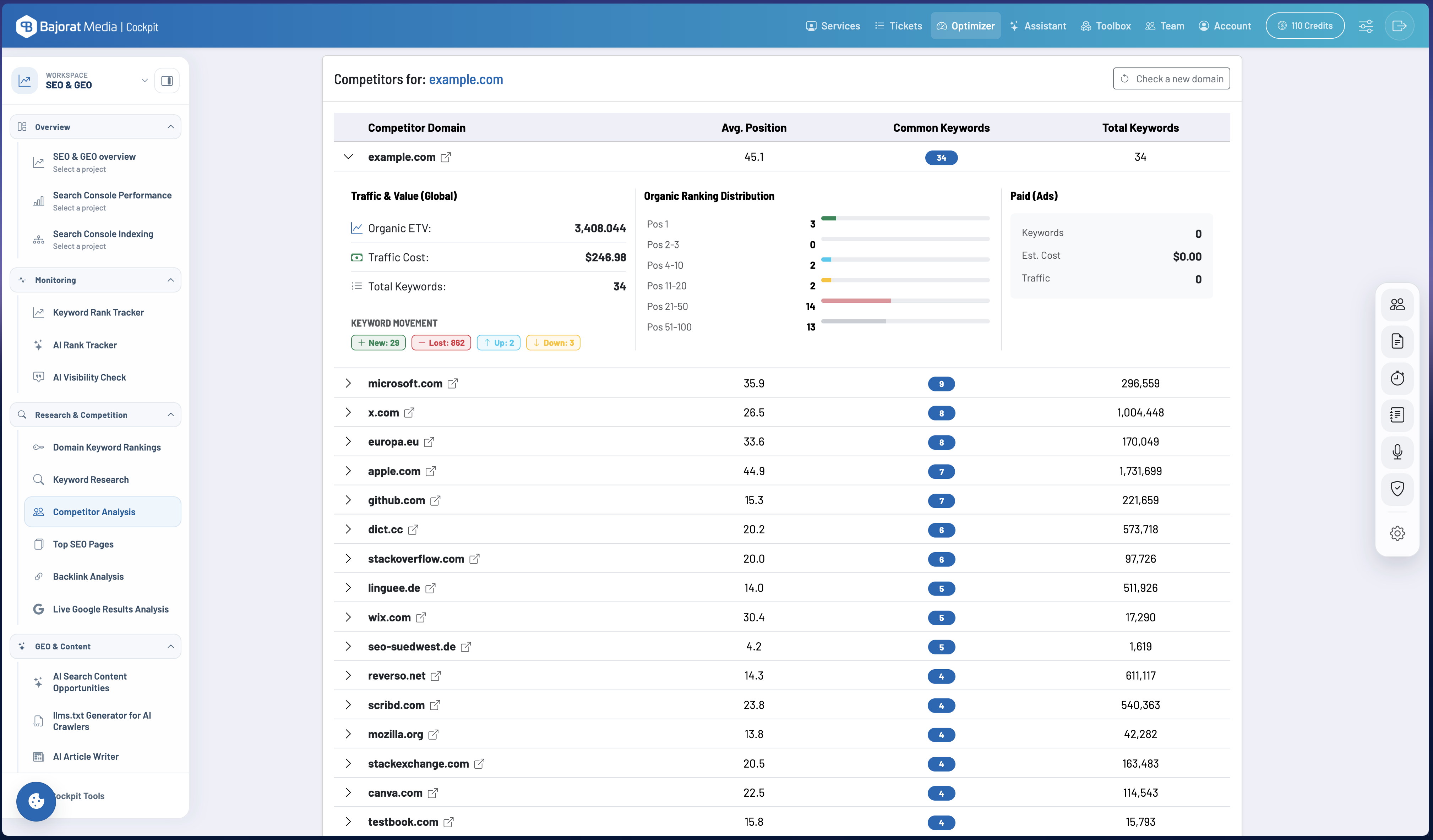Click the Bajorat Media logo icon
1433x840 pixels.
pos(27,26)
